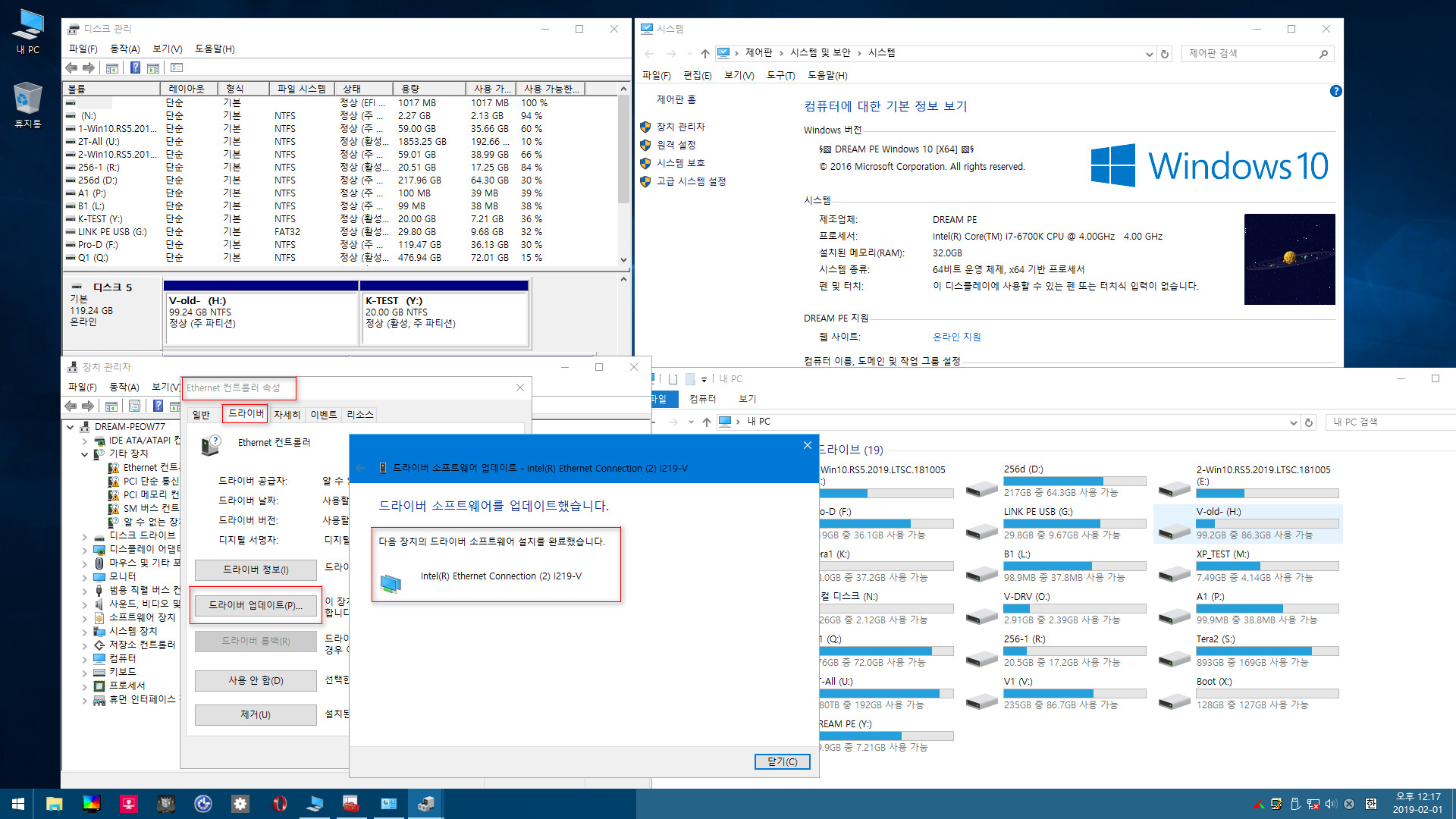Click the 드라이버 업데이트(P)... button

point(256,605)
